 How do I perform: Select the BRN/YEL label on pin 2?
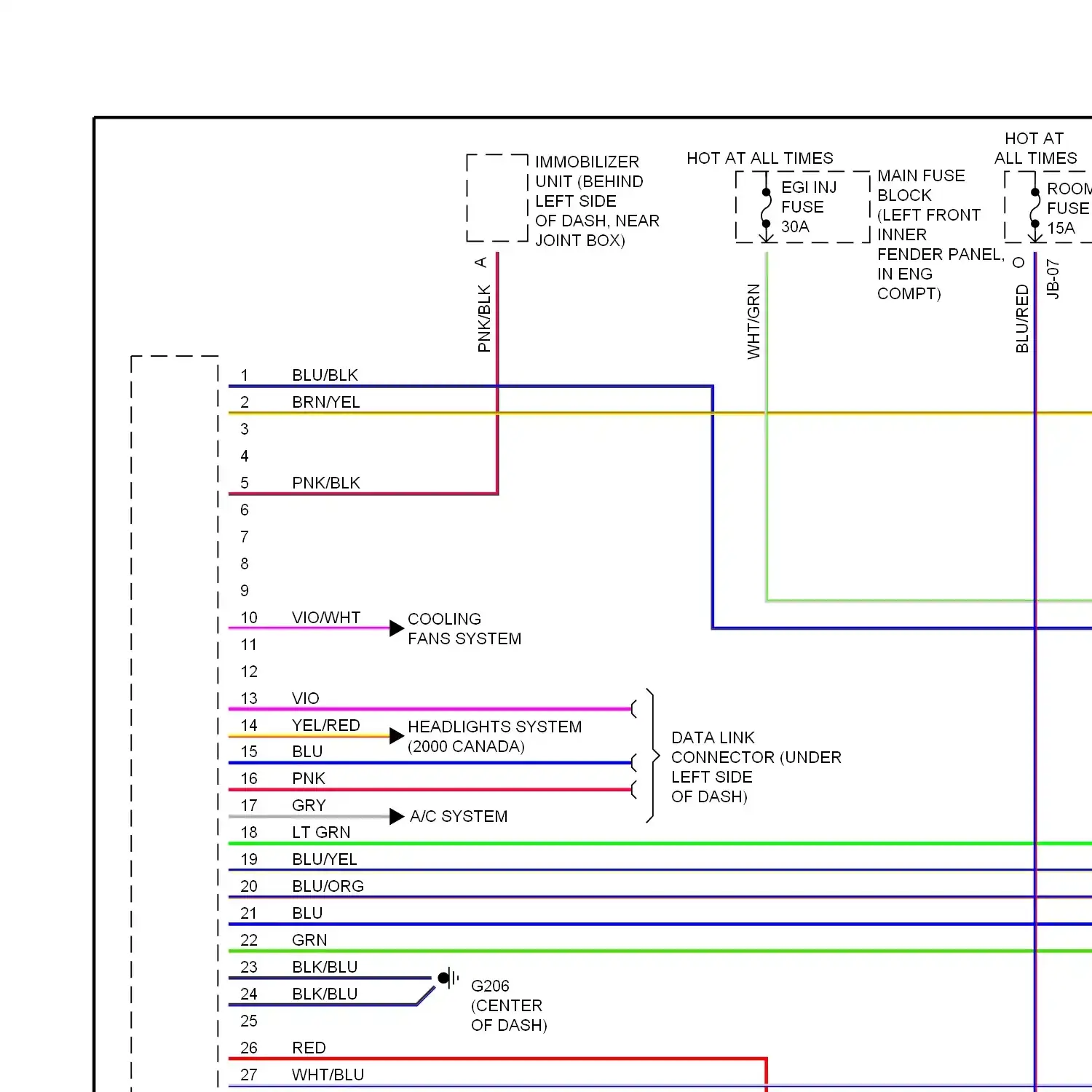tap(325, 402)
